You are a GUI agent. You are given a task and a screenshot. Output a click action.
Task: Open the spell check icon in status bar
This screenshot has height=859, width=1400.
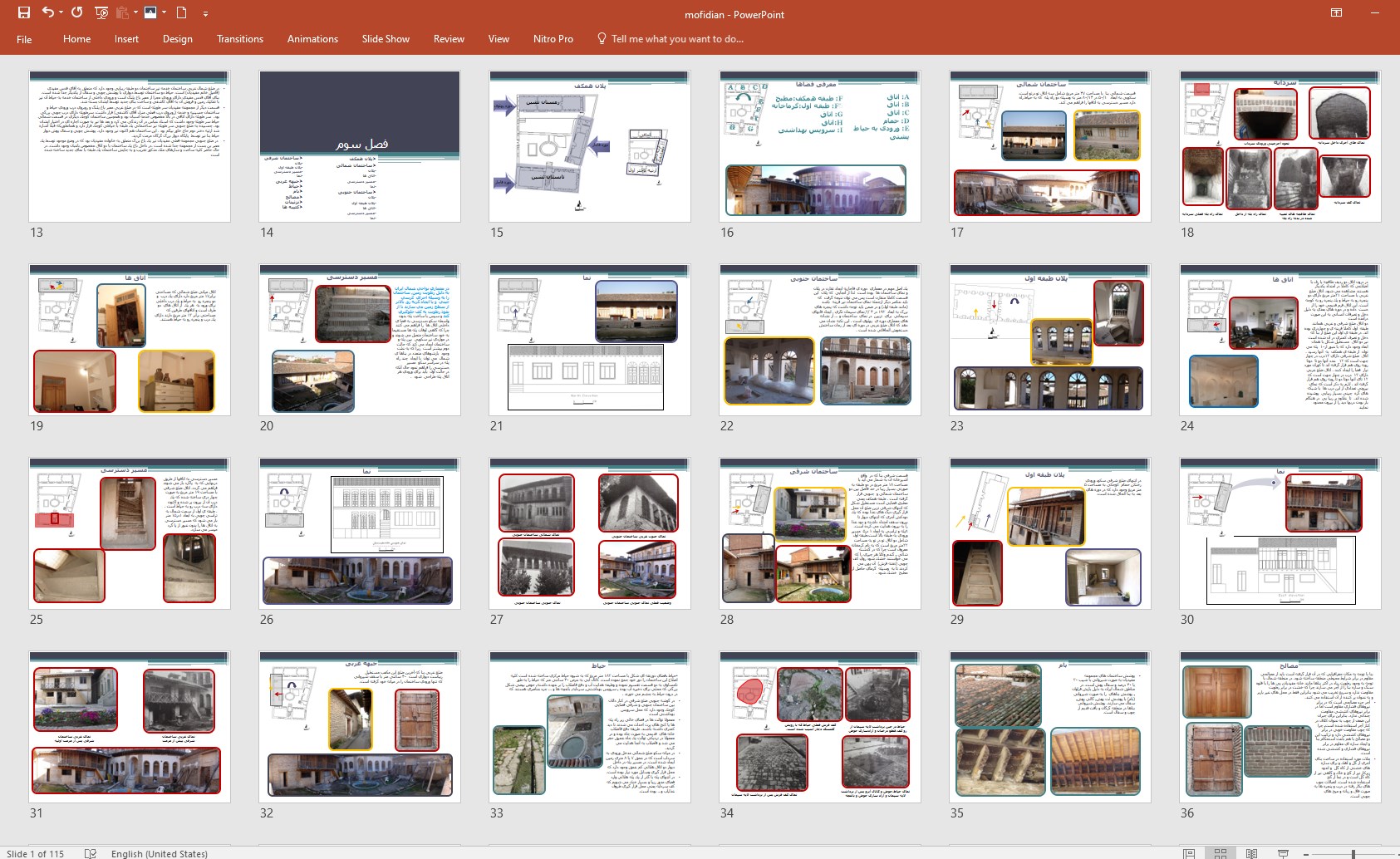tap(91, 853)
